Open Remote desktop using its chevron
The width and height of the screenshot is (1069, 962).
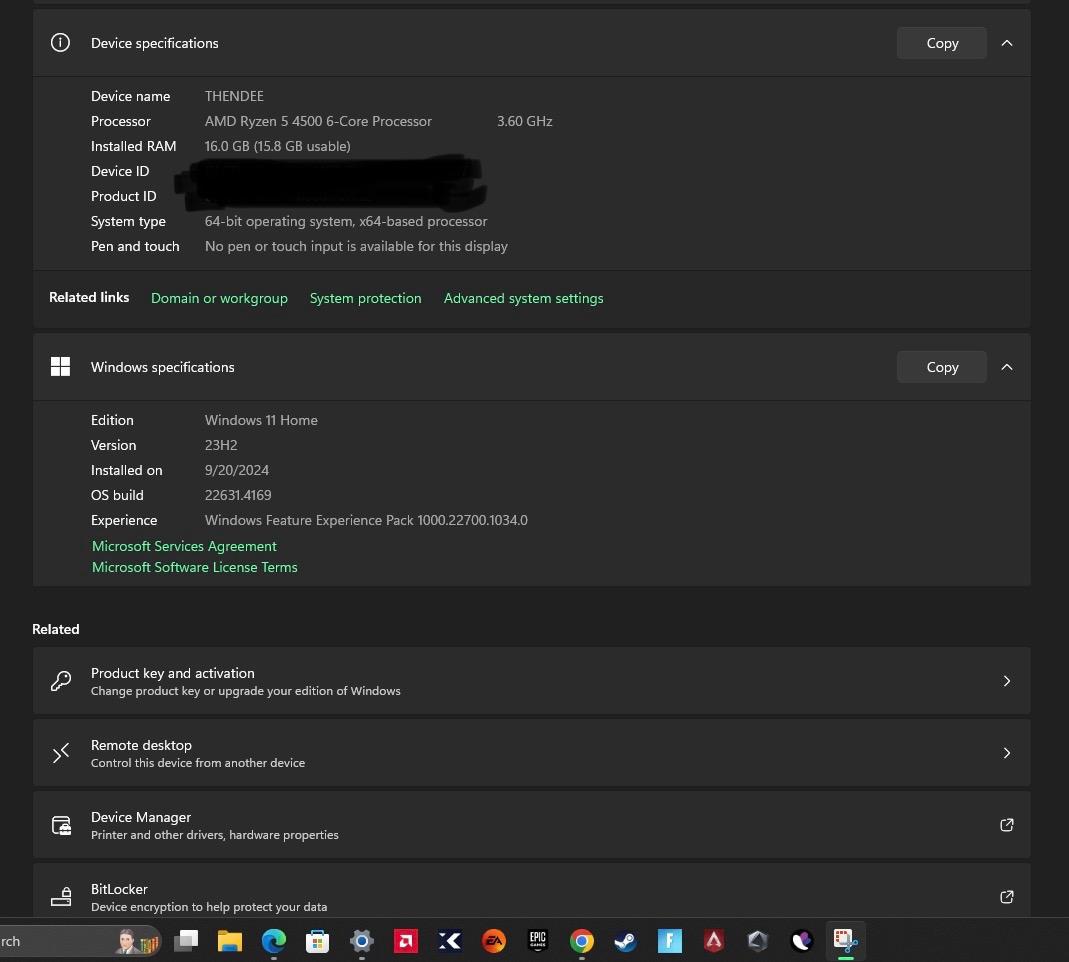pyautogui.click(x=1006, y=753)
